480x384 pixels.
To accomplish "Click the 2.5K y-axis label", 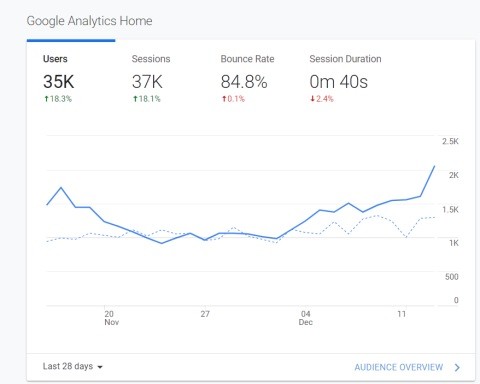I will [x=450, y=141].
